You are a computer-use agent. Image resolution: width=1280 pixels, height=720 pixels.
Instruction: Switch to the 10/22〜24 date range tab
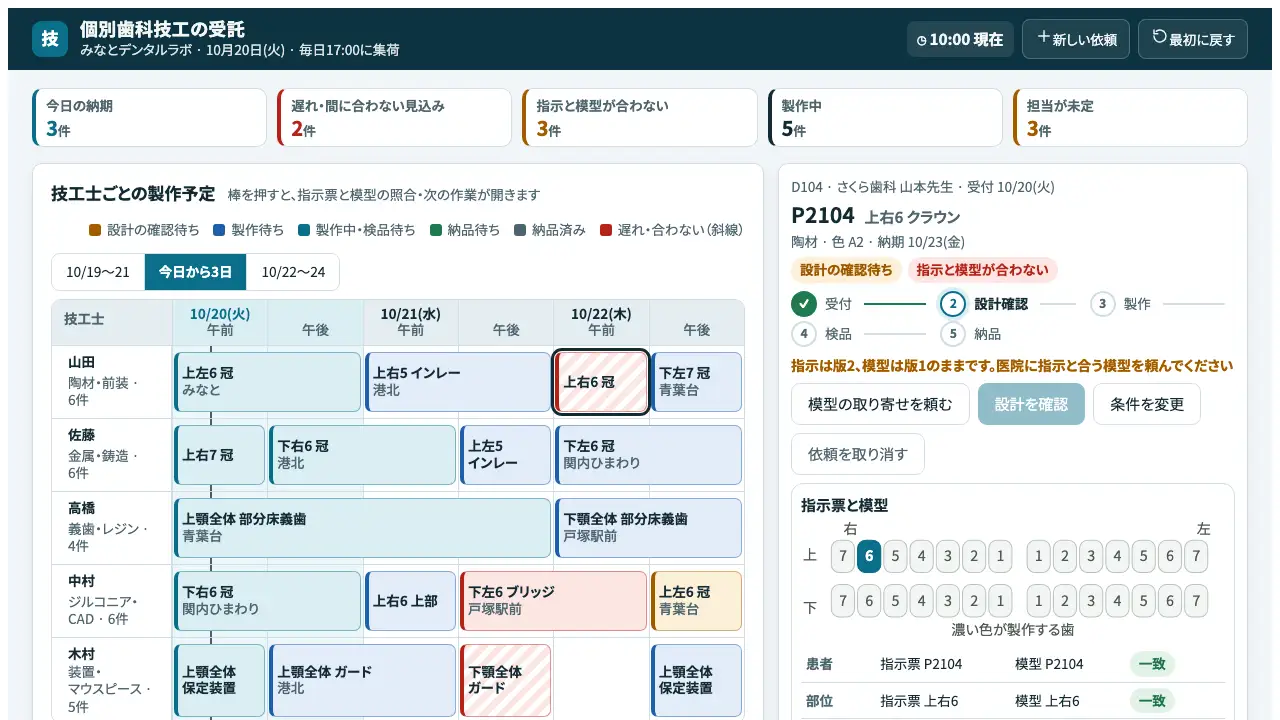(293, 272)
